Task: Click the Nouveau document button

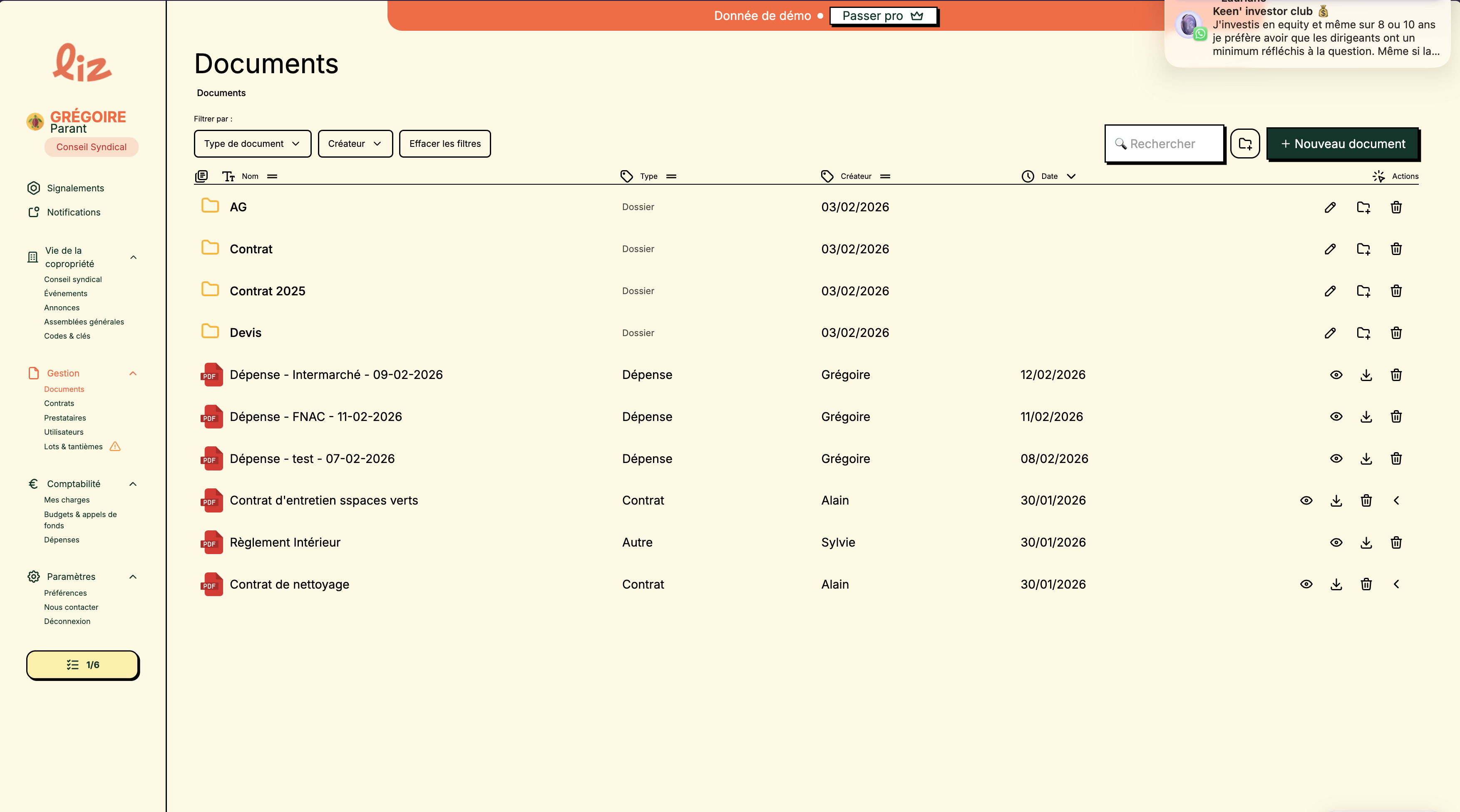Action: [1342, 144]
